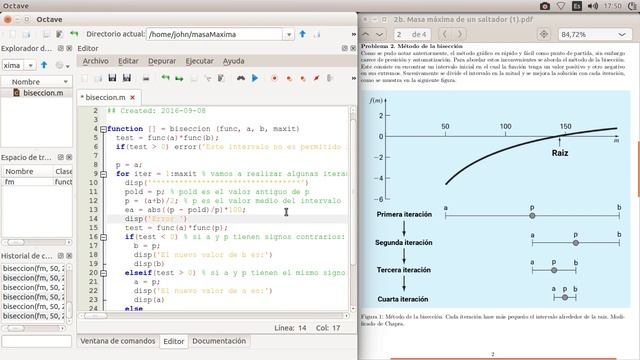Toggle a breakpoint using the red dot icon
This screenshot has width=640, height=360.
(274, 78)
